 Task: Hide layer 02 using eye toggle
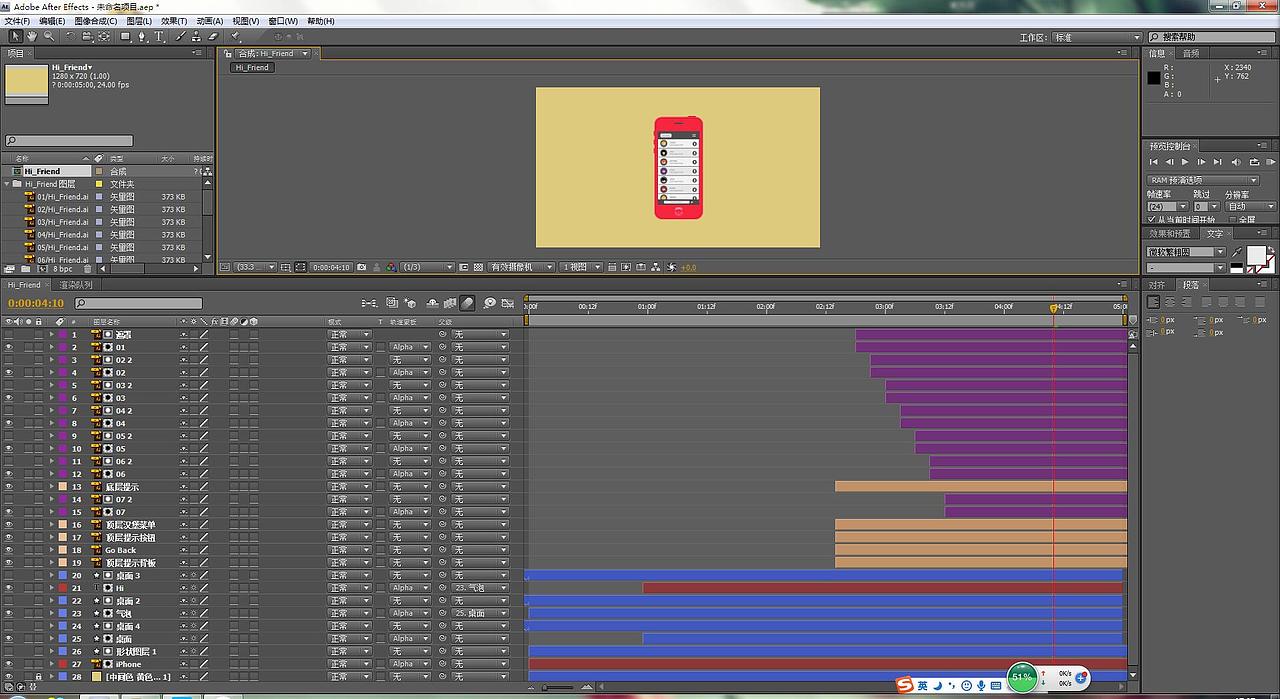9,373
